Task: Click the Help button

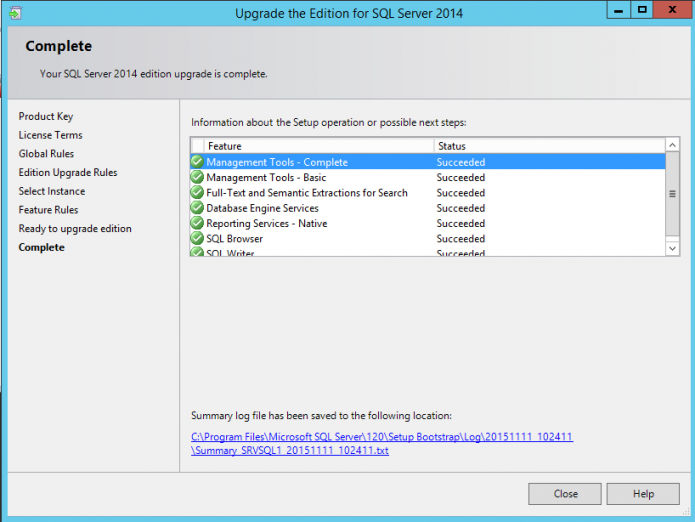Action: point(643,494)
